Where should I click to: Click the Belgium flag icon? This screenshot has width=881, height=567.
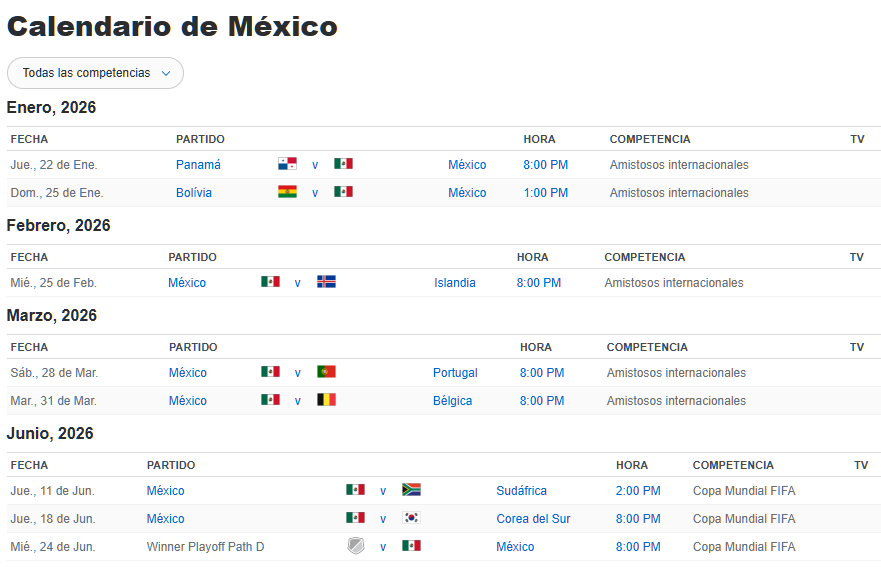click(x=326, y=400)
